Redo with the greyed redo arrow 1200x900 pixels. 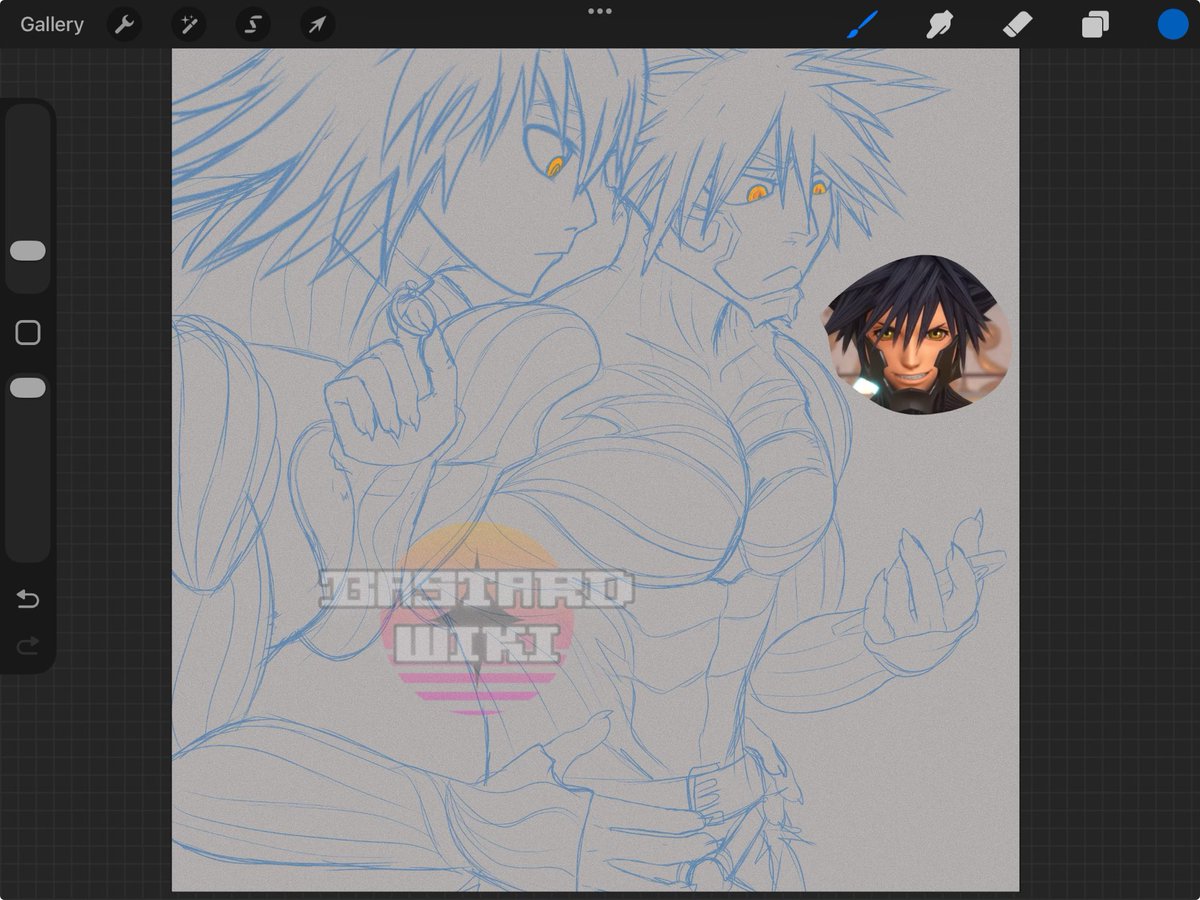pos(28,646)
